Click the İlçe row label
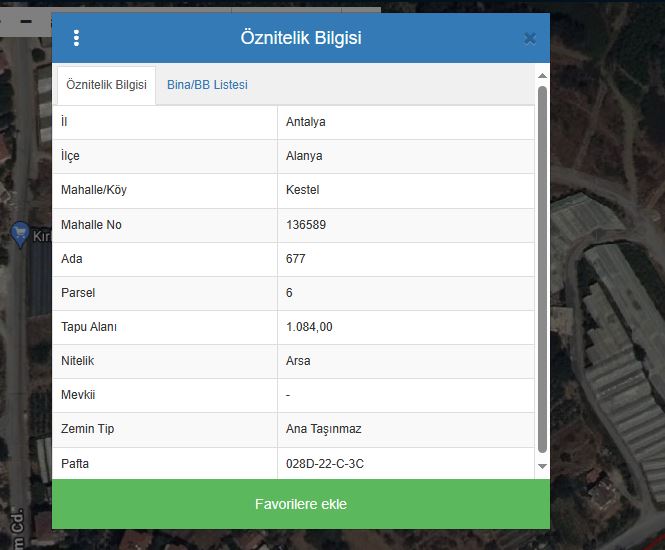The width and height of the screenshot is (665, 550). pos(70,156)
